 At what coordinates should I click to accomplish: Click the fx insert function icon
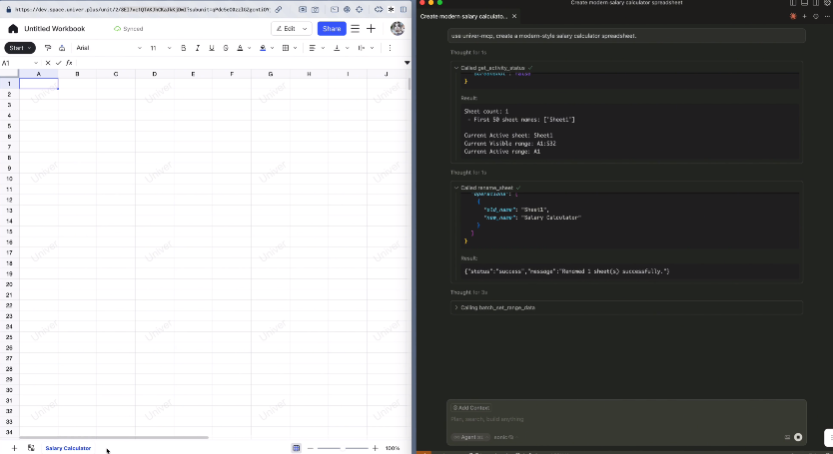point(69,63)
